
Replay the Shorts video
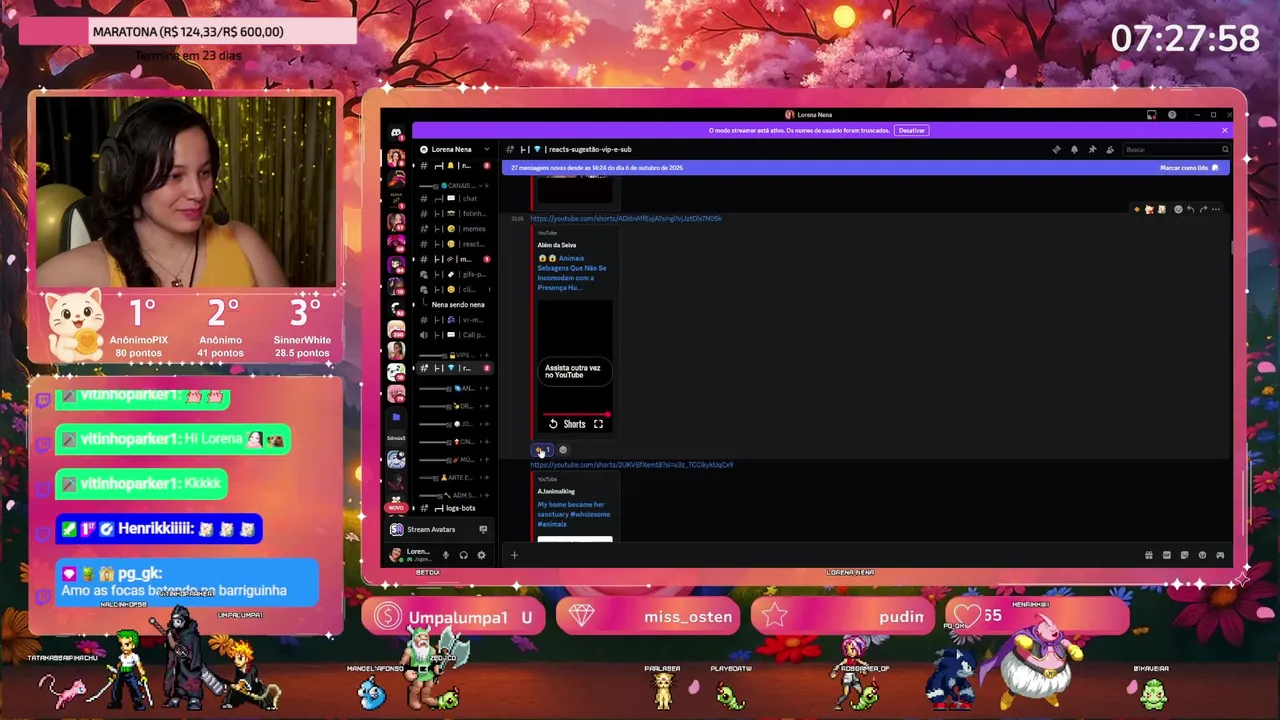click(x=553, y=424)
